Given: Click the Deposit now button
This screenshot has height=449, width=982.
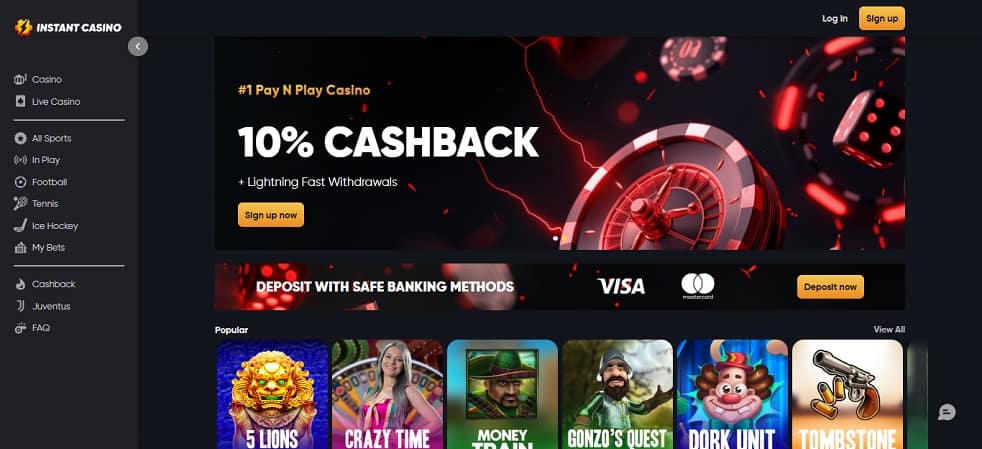Looking at the screenshot, I should [830, 287].
